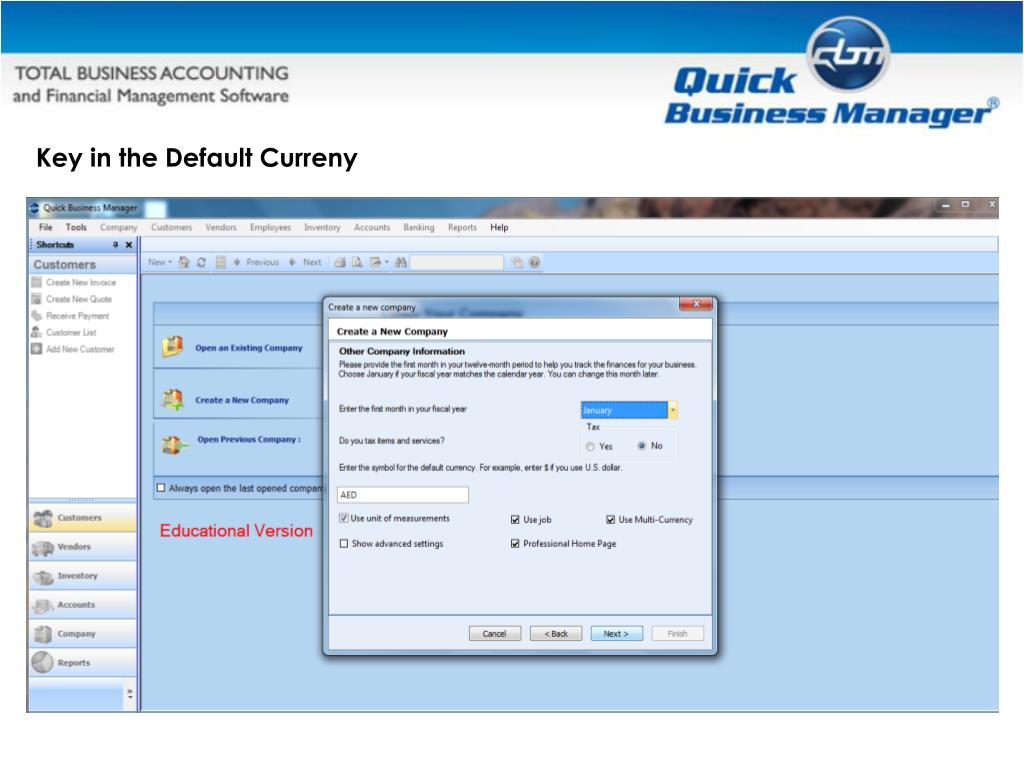Select the Yes tax radio button
This screenshot has width=1024, height=768.
[x=590, y=447]
